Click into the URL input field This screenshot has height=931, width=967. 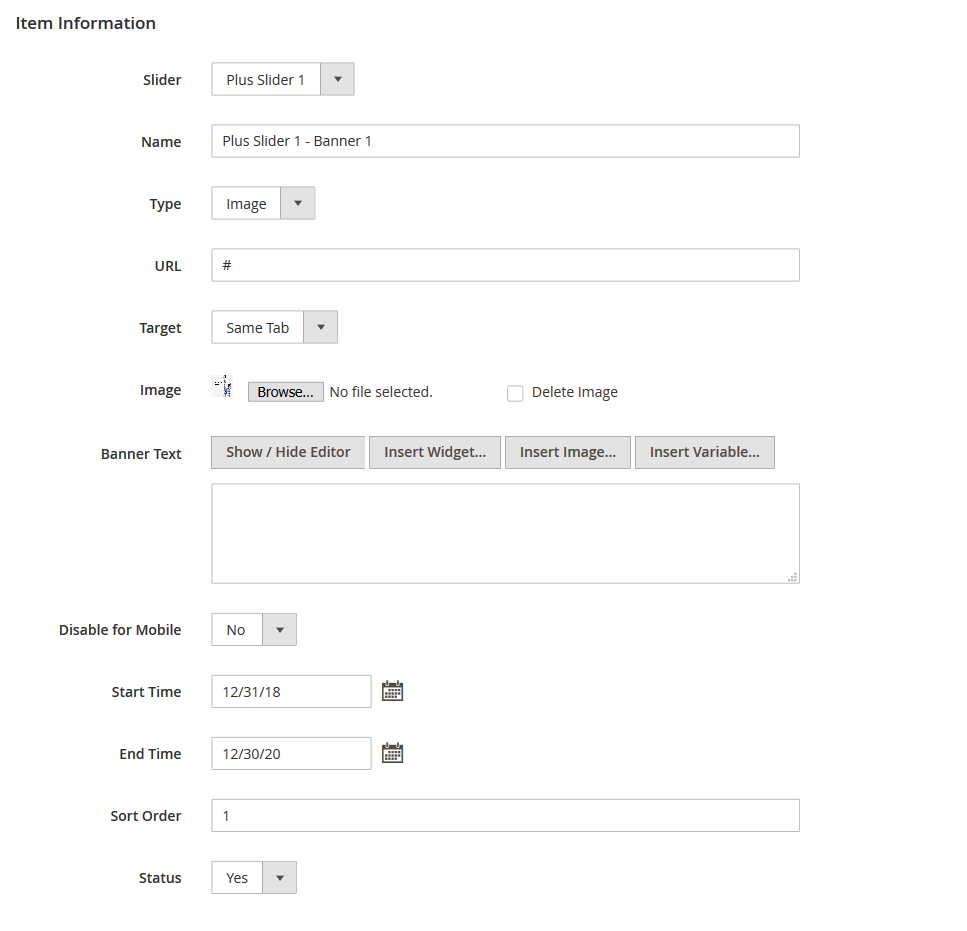505,265
